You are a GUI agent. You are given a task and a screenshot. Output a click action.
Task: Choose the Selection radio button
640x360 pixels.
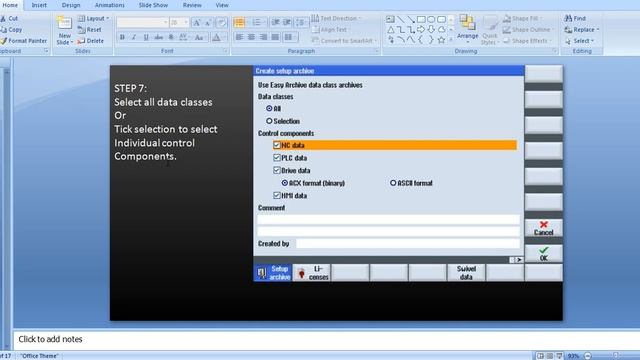pyautogui.click(x=269, y=121)
